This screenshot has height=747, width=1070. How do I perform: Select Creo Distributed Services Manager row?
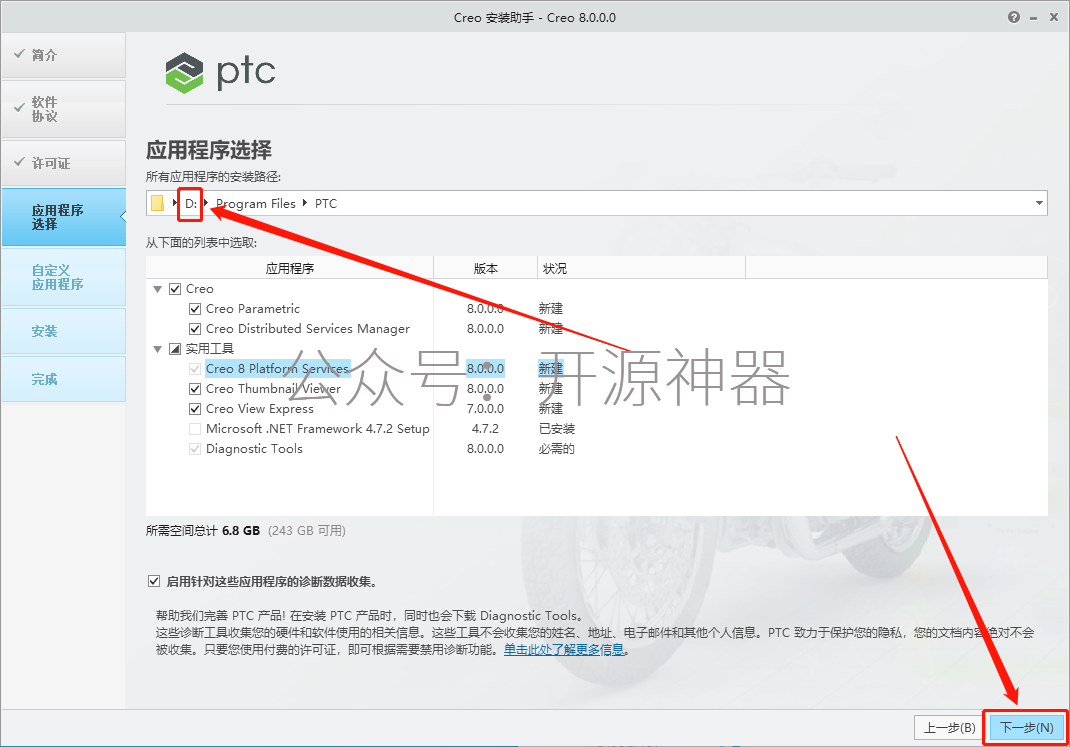(x=308, y=329)
